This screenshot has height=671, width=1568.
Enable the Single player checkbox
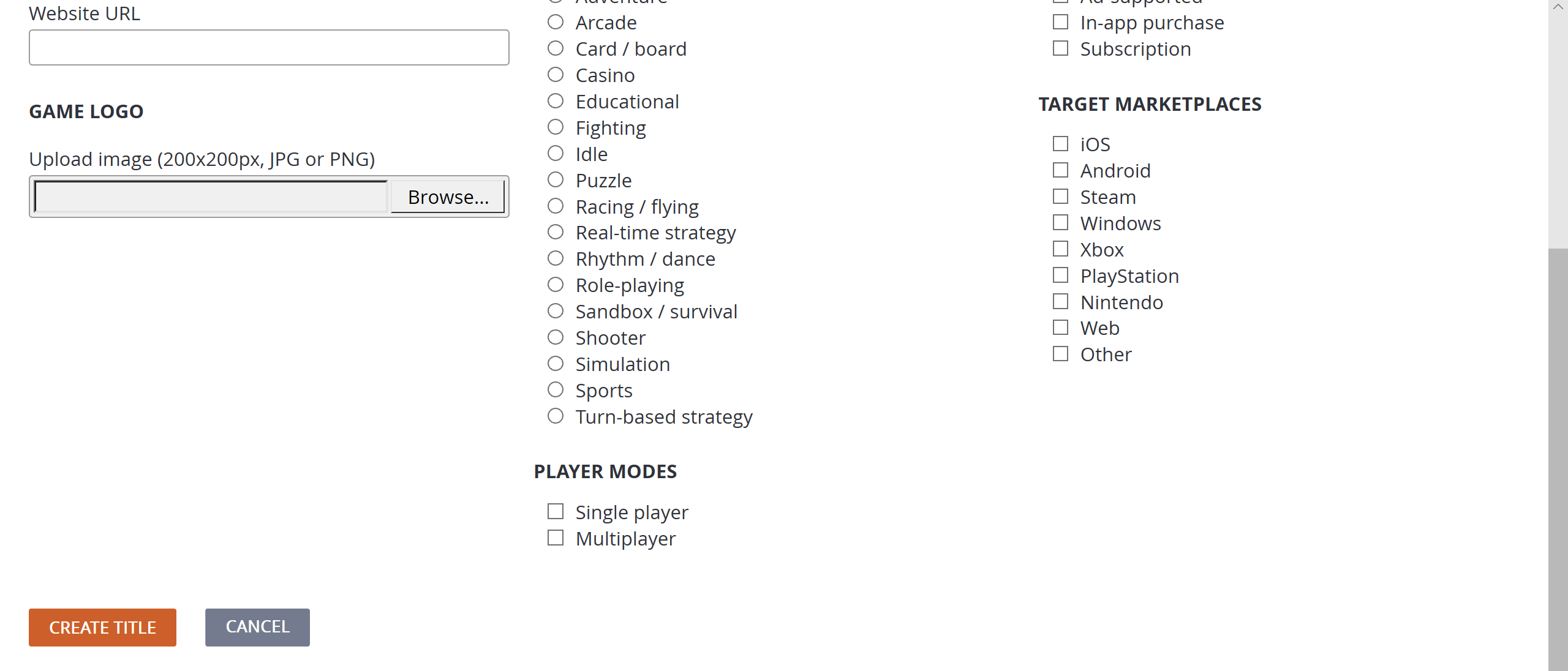pyautogui.click(x=555, y=511)
